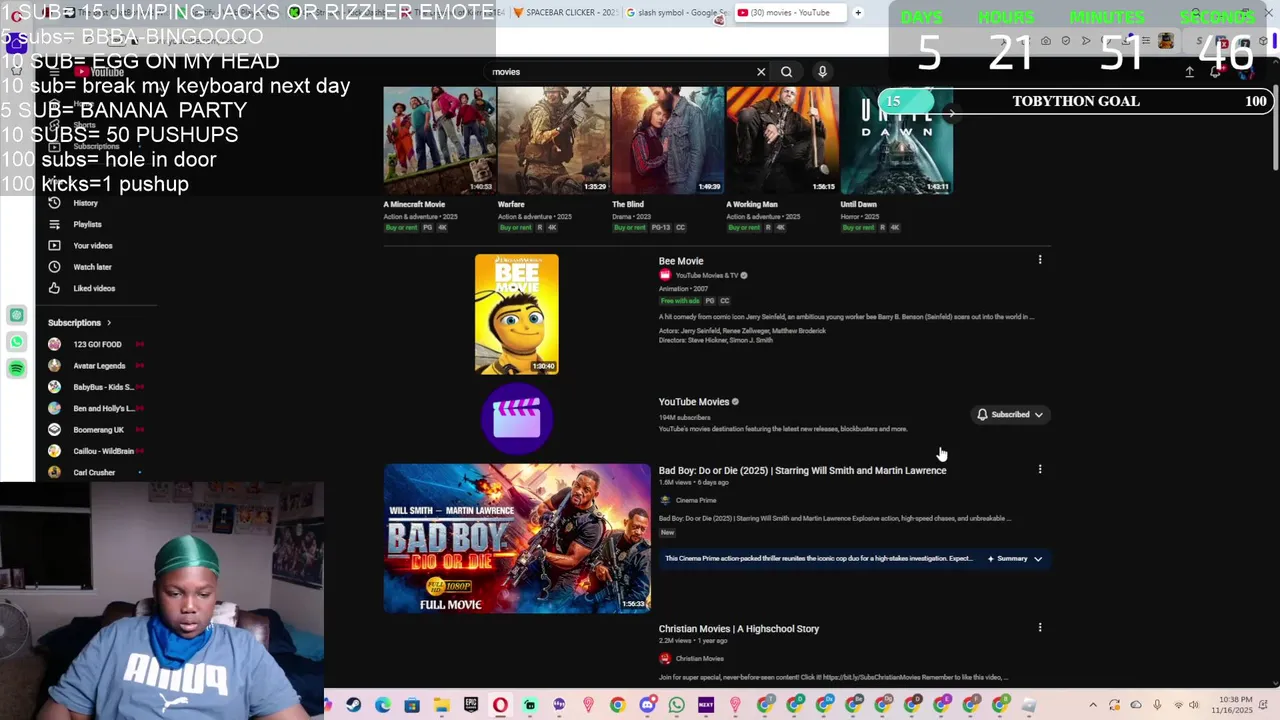Image resolution: width=1280 pixels, height=720 pixels.
Task: Click YouTube Movies & TV channel under Bee Movie
Action: (x=706, y=275)
